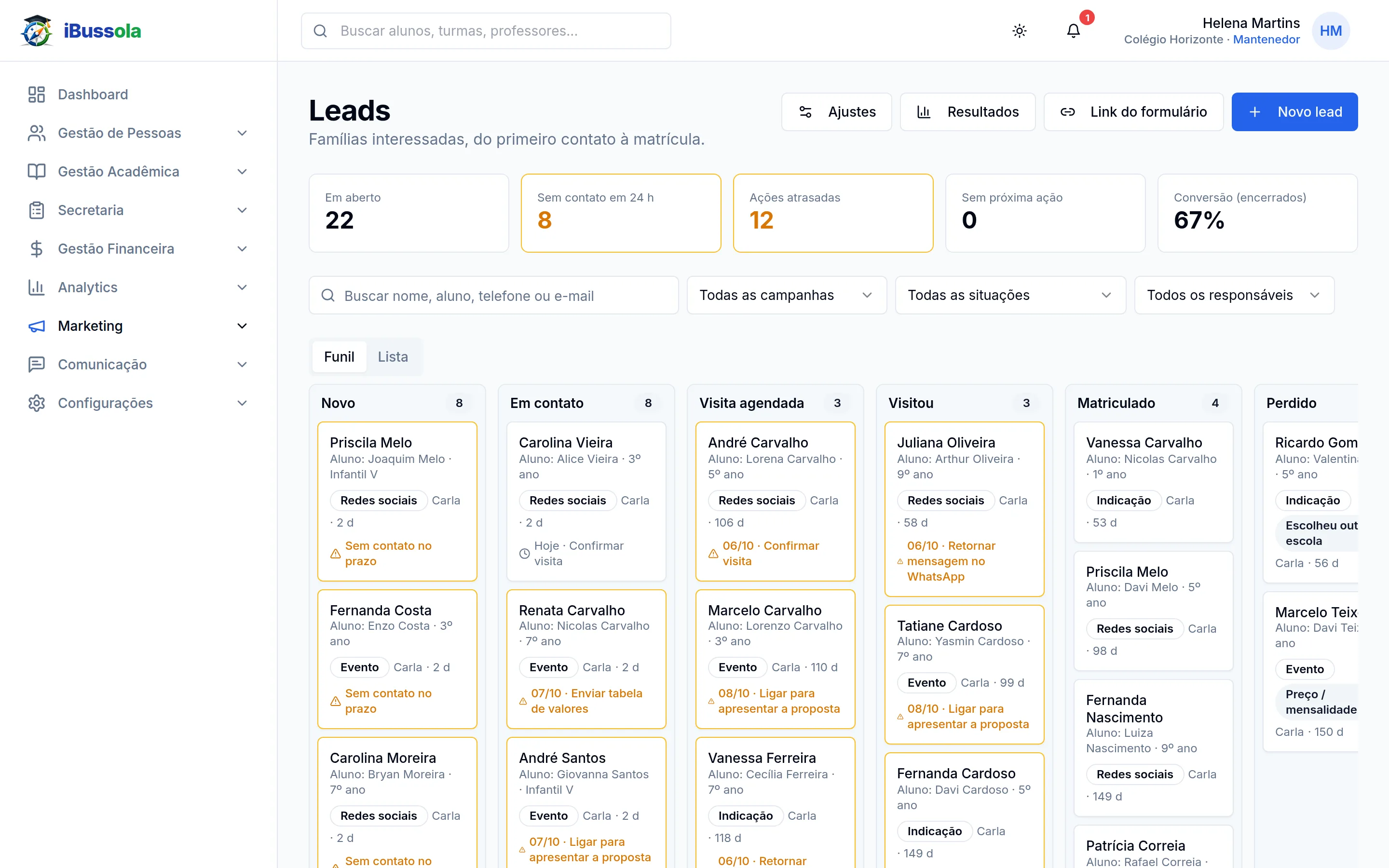1389x868 pixels.
Task: Open Fernanda Costa's lead card
Action: (397, 659)
